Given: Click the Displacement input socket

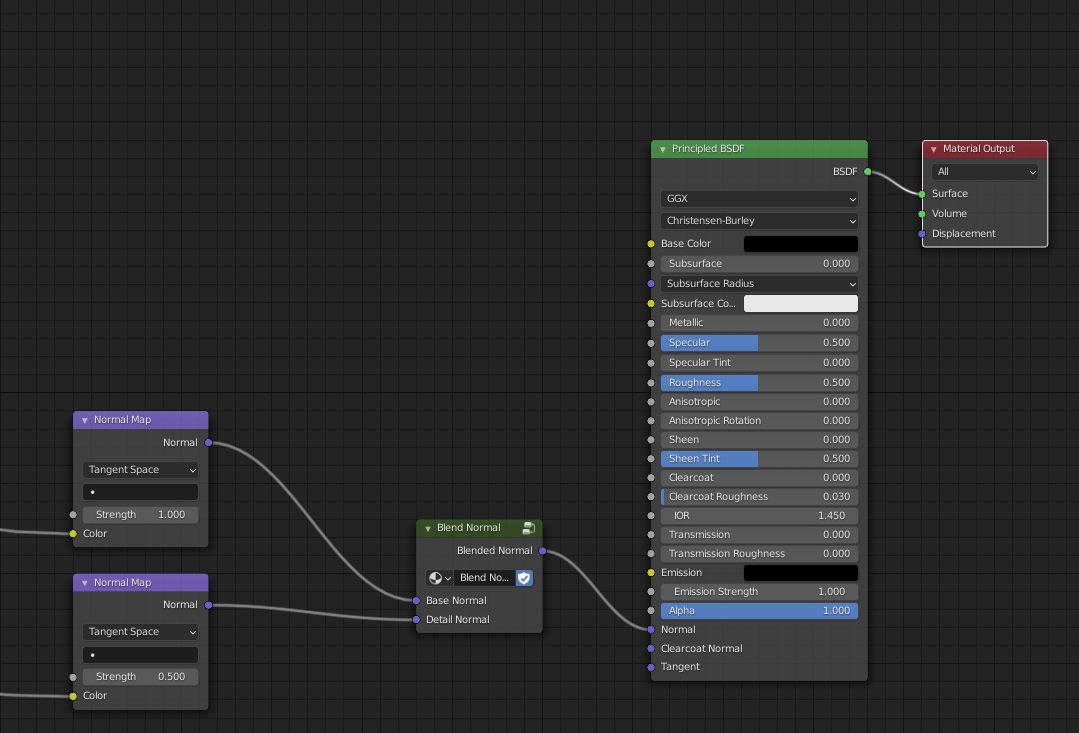Looking at the screenshot, I should pos(922,234).
